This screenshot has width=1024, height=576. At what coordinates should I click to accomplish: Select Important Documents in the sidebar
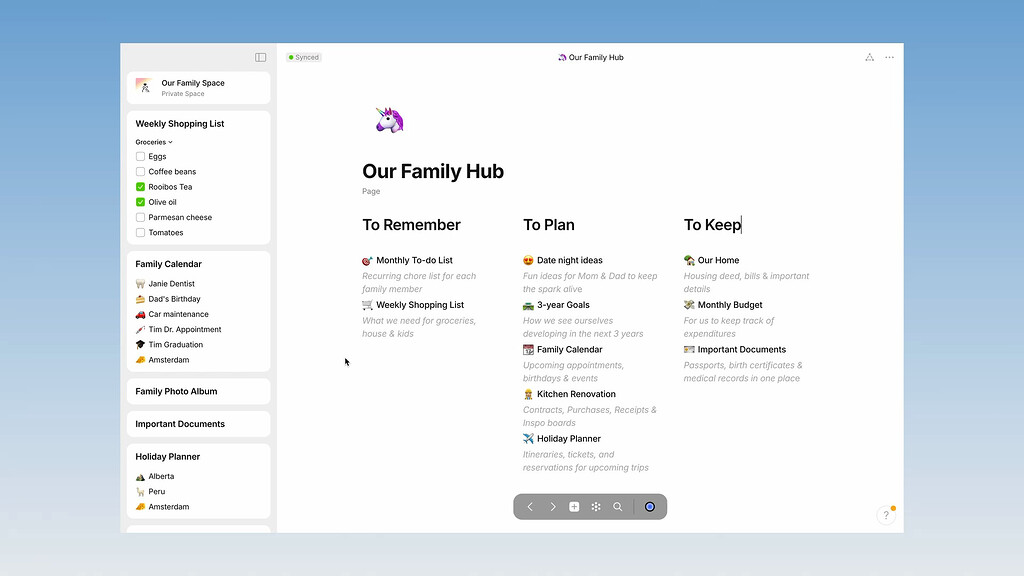[x=180, y=424]
